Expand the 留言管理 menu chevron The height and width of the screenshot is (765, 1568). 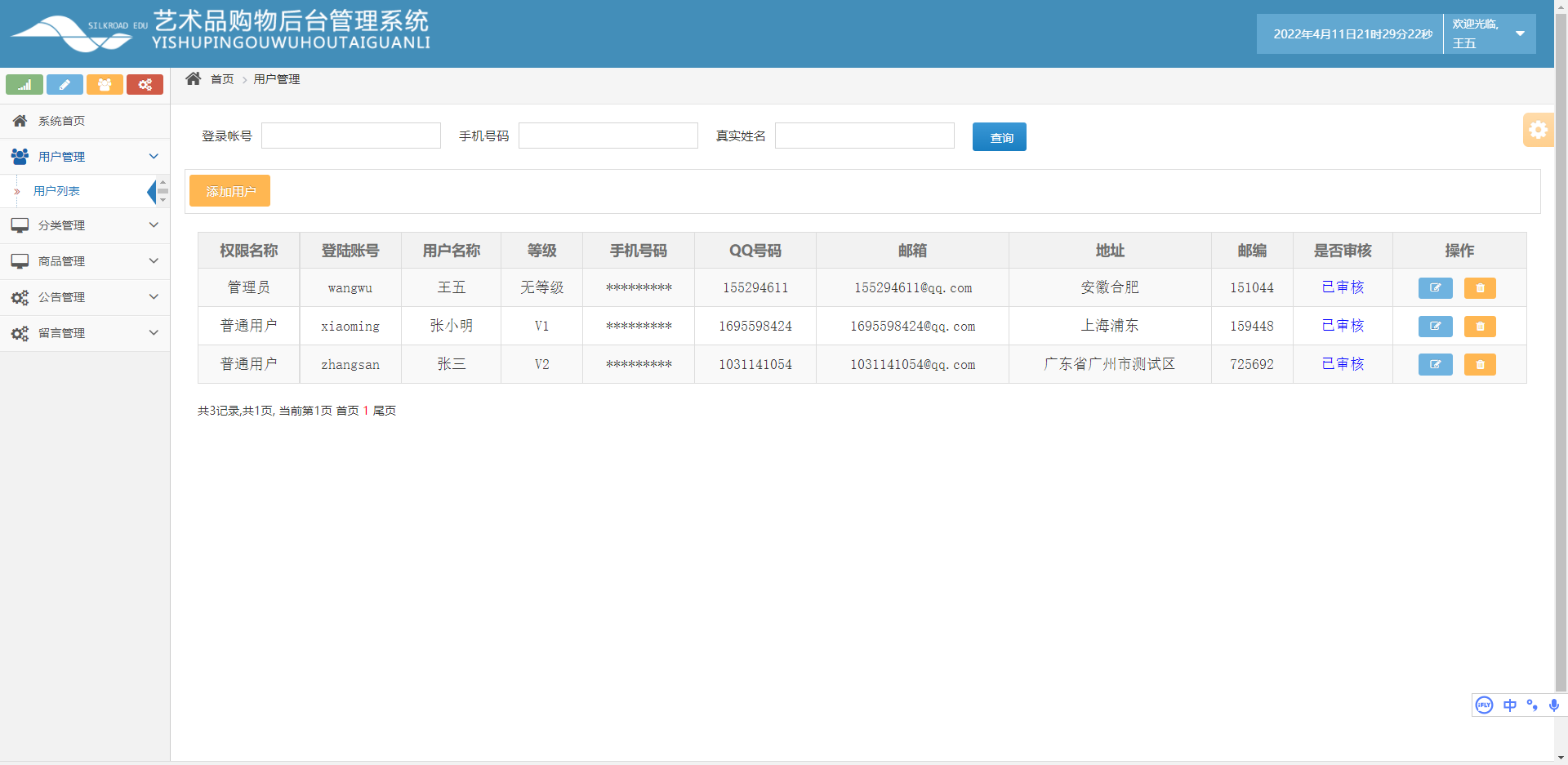tap(154, 332)
